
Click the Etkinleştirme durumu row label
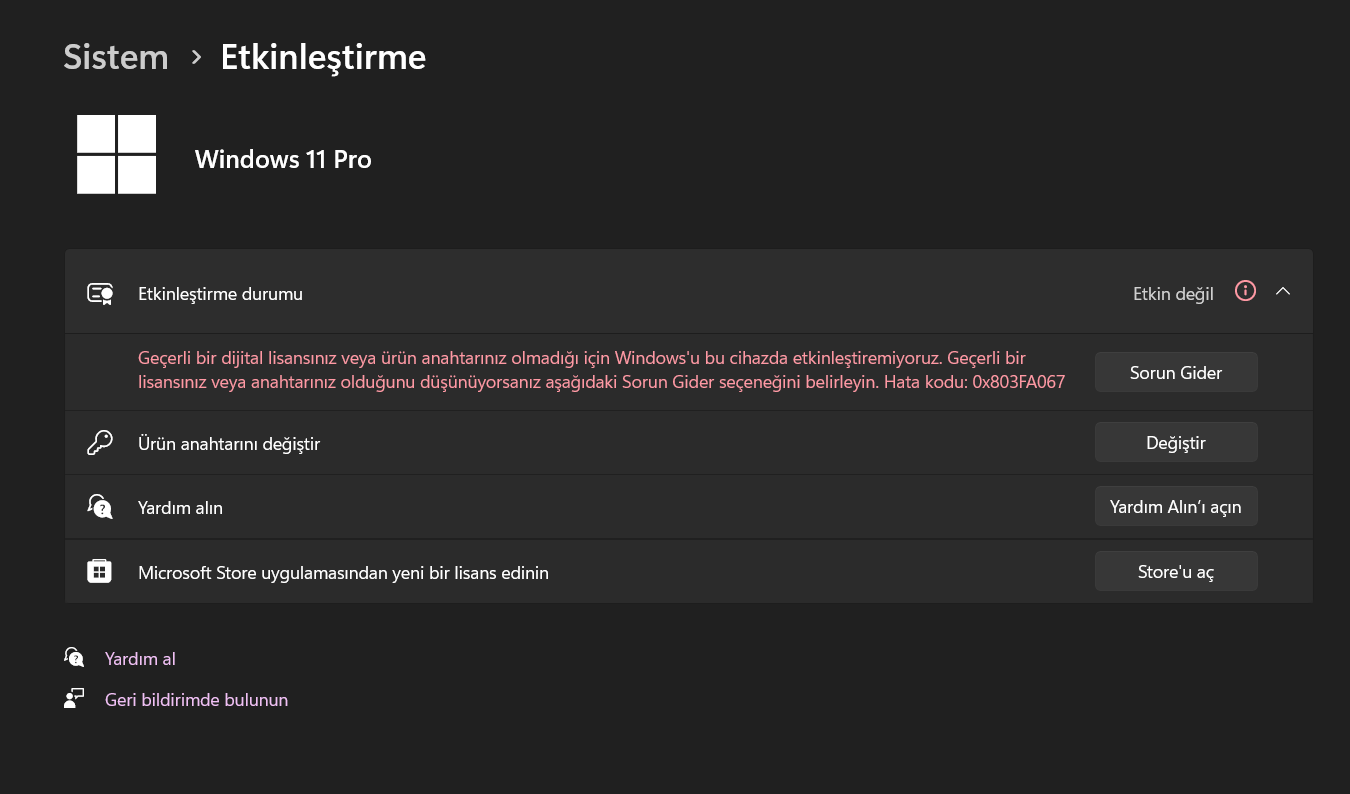tap(220, 294)
